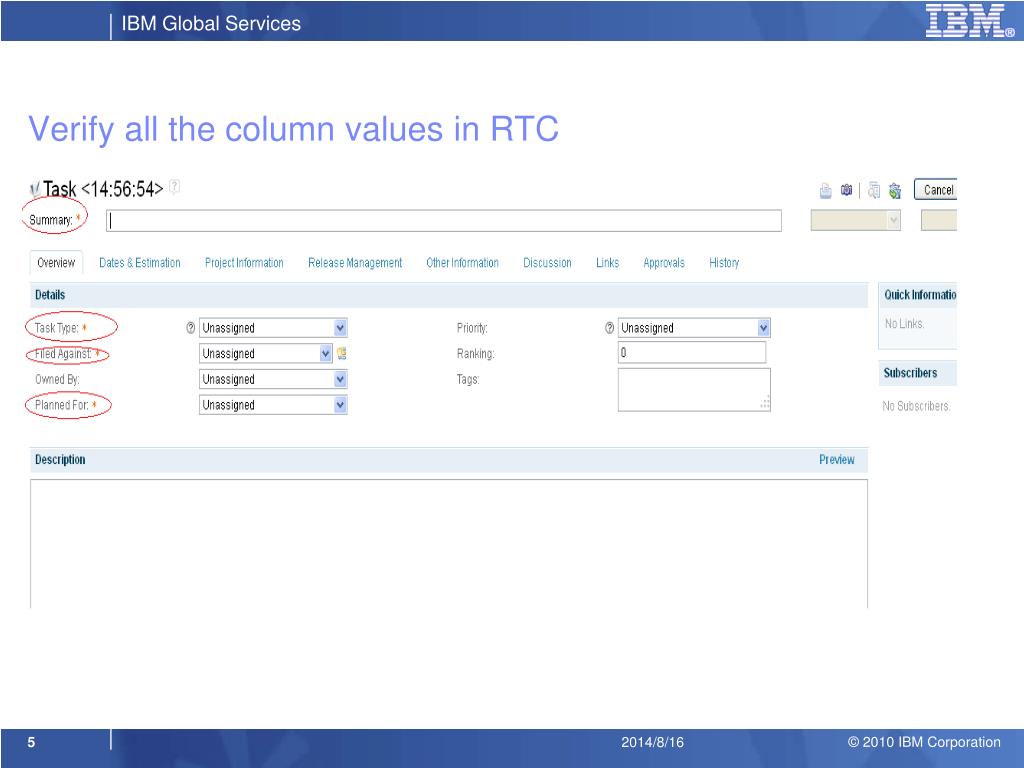Click the green refresh work item icon

click(894, 191)
